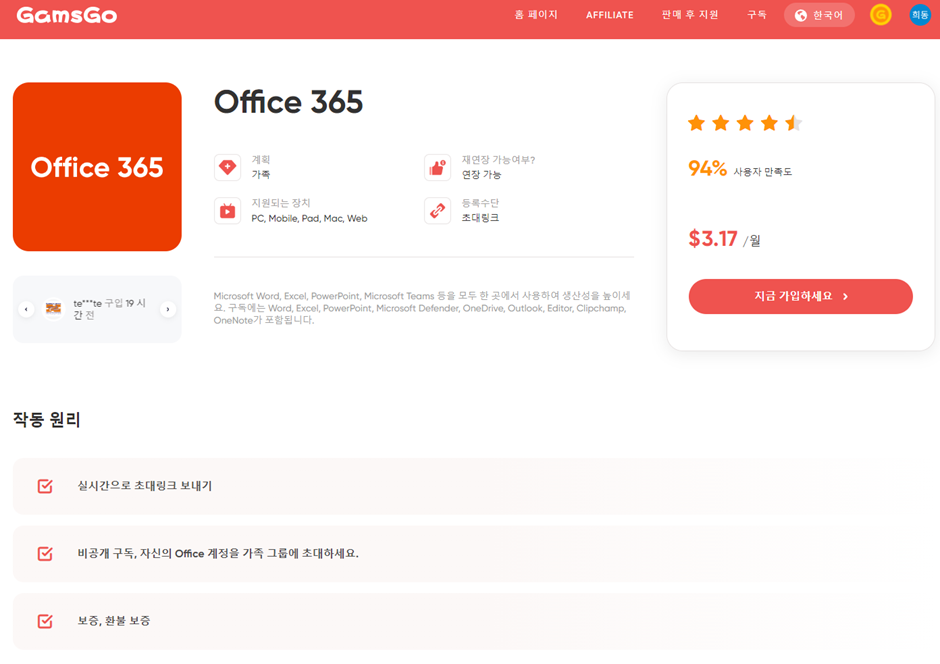940x664 pixels.
Task: Open the 한국어 language dropdown
Action: [819, 16]
